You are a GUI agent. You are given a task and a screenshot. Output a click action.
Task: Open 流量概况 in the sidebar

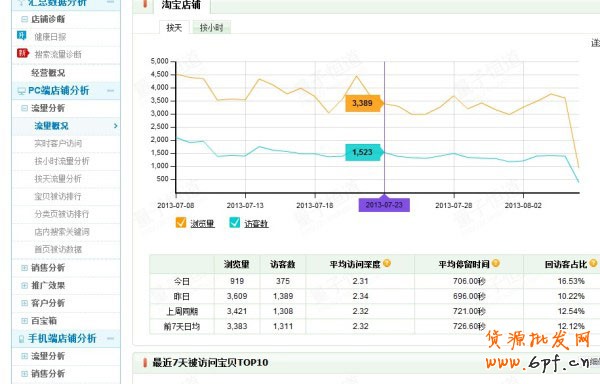(51, 126)
